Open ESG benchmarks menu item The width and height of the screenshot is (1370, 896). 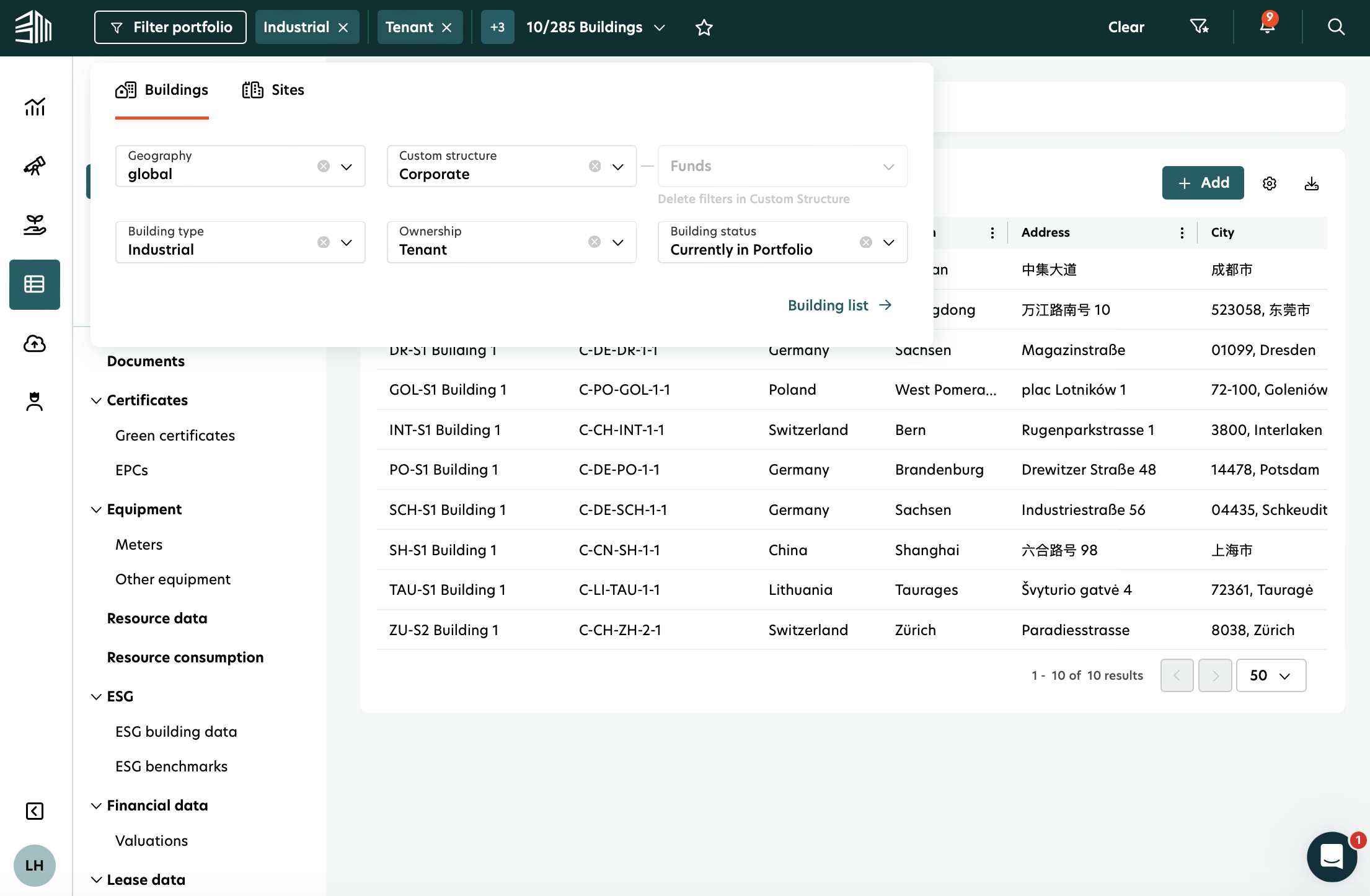171,766
